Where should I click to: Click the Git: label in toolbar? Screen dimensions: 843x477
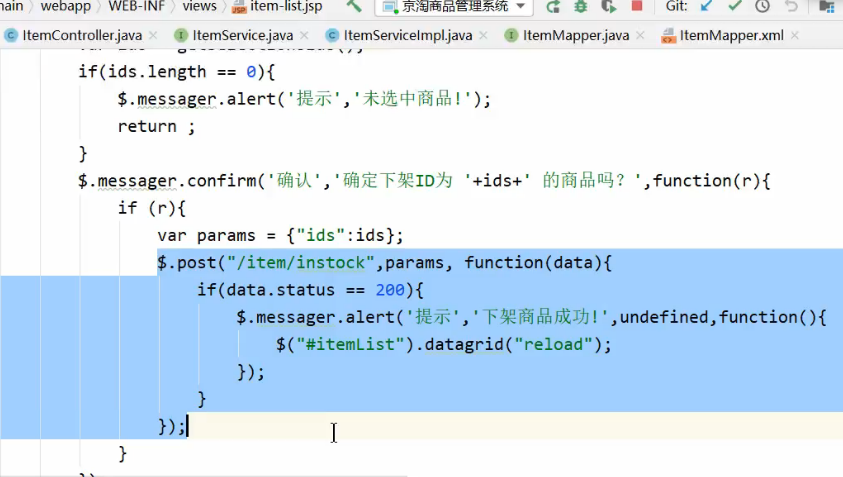coord(676,6)
